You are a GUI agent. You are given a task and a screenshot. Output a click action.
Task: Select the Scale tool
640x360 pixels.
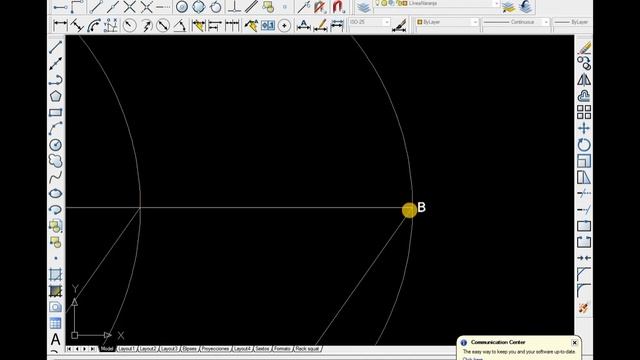click(584, 161)
